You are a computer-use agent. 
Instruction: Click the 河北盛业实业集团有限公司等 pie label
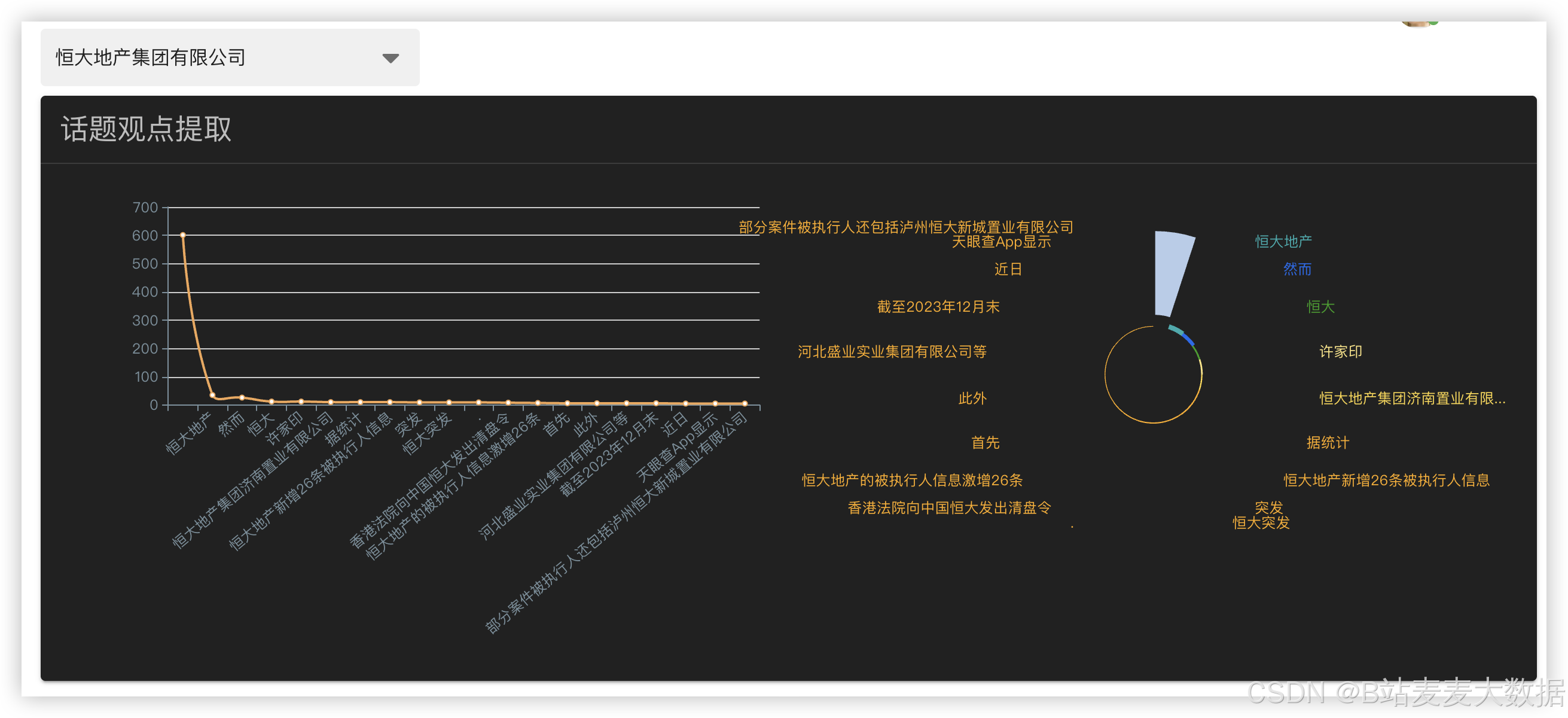pyautogui.click(x=892, y=351)
